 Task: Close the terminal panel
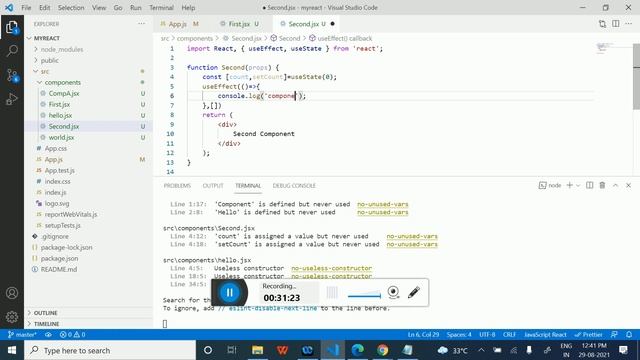pos(628,185)
